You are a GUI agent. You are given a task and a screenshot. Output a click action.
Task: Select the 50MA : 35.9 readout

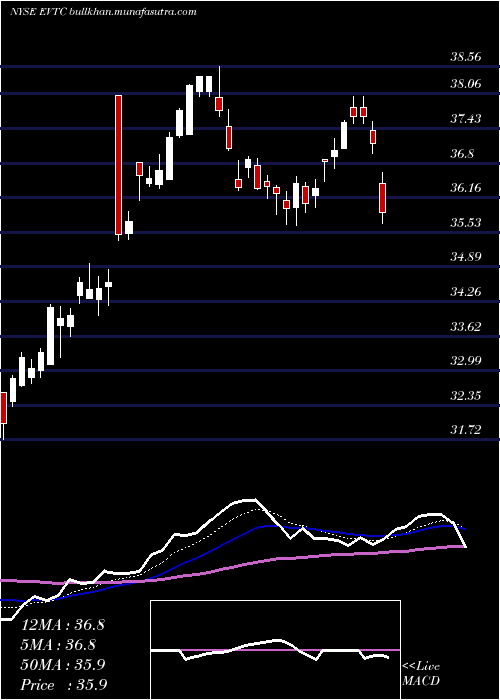(x=63, y=665)
